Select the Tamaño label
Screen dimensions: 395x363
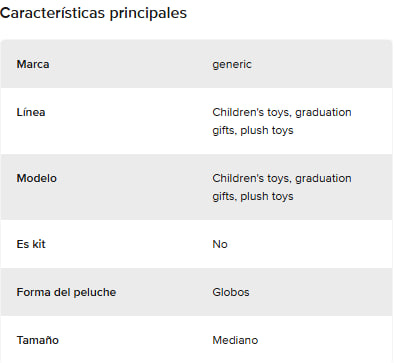[x=38, y=340]
